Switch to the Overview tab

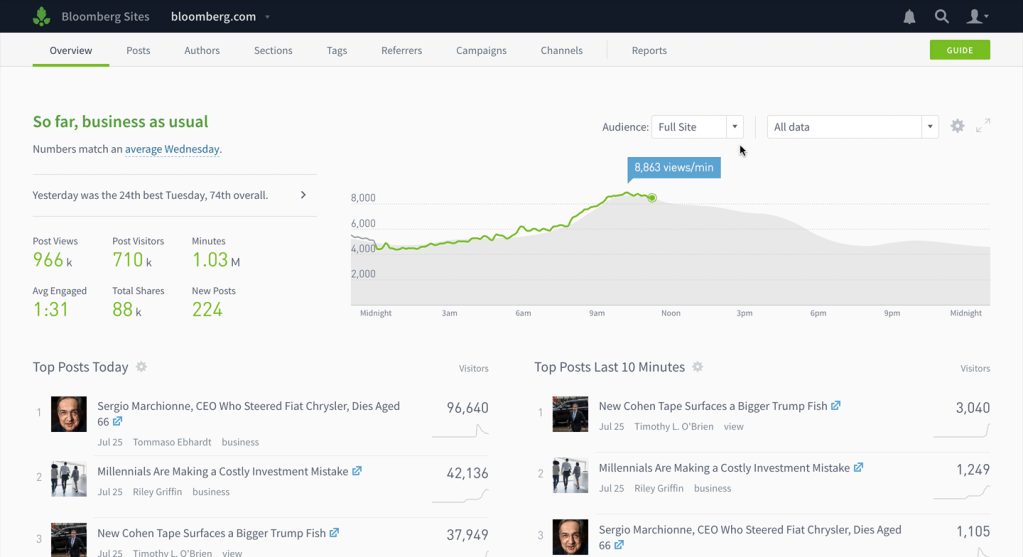click(70, 50)
